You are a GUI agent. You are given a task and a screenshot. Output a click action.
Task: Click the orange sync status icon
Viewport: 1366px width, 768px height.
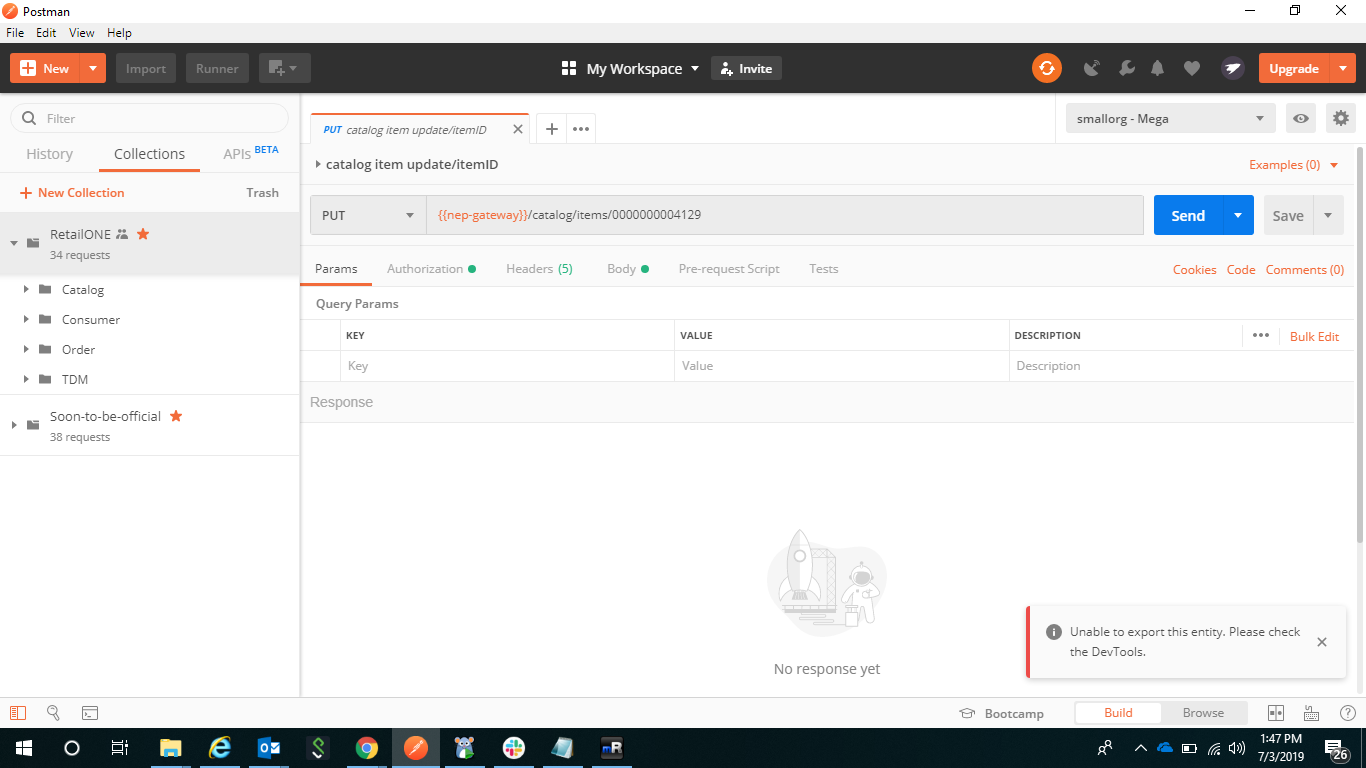(1046, 67)
